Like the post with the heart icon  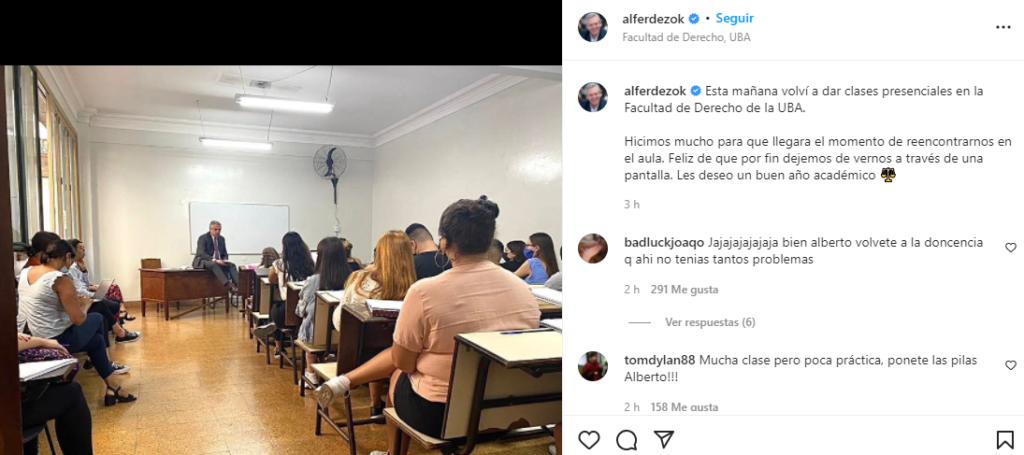click(589, 440)
